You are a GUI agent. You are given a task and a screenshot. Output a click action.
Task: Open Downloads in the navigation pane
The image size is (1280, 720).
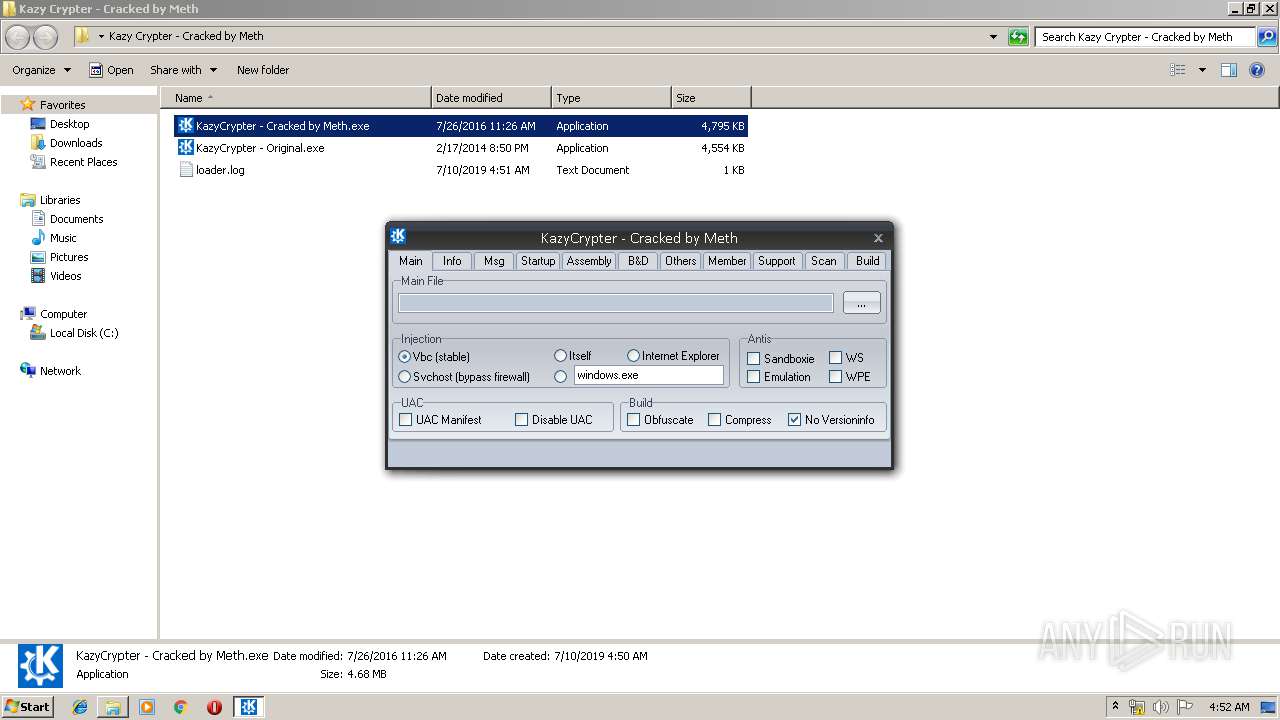66,143
